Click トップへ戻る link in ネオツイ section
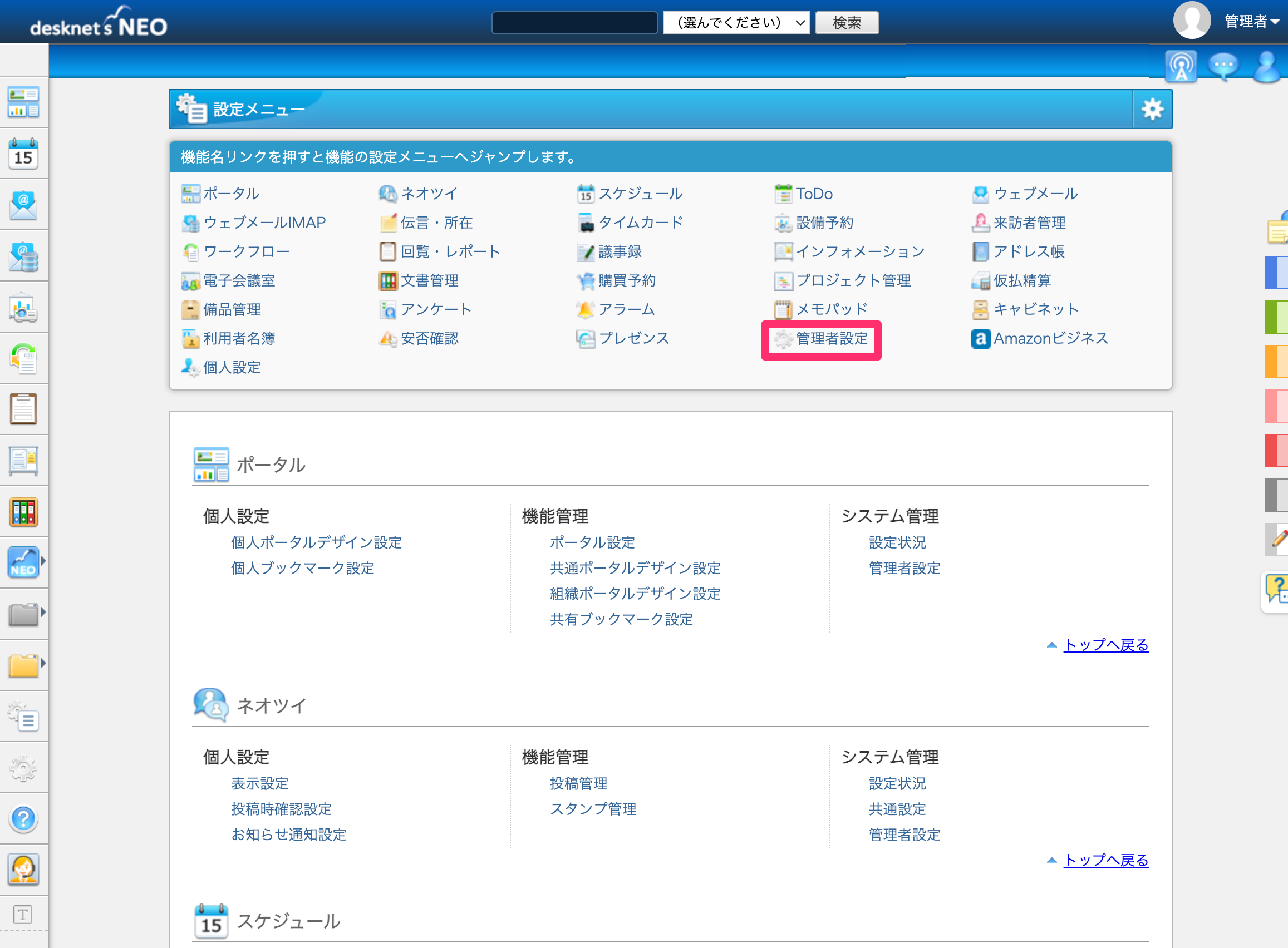The width and height of the screenshot is (1288, 948). (1106, 860)
